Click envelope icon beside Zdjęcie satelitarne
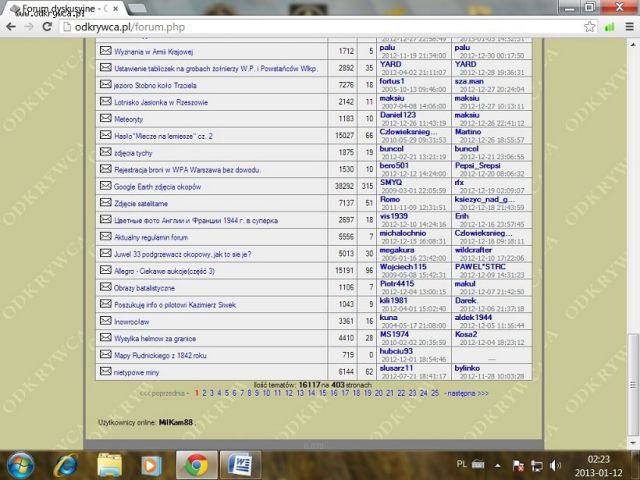This screenshot has height=480, width=640. point(105,203)
